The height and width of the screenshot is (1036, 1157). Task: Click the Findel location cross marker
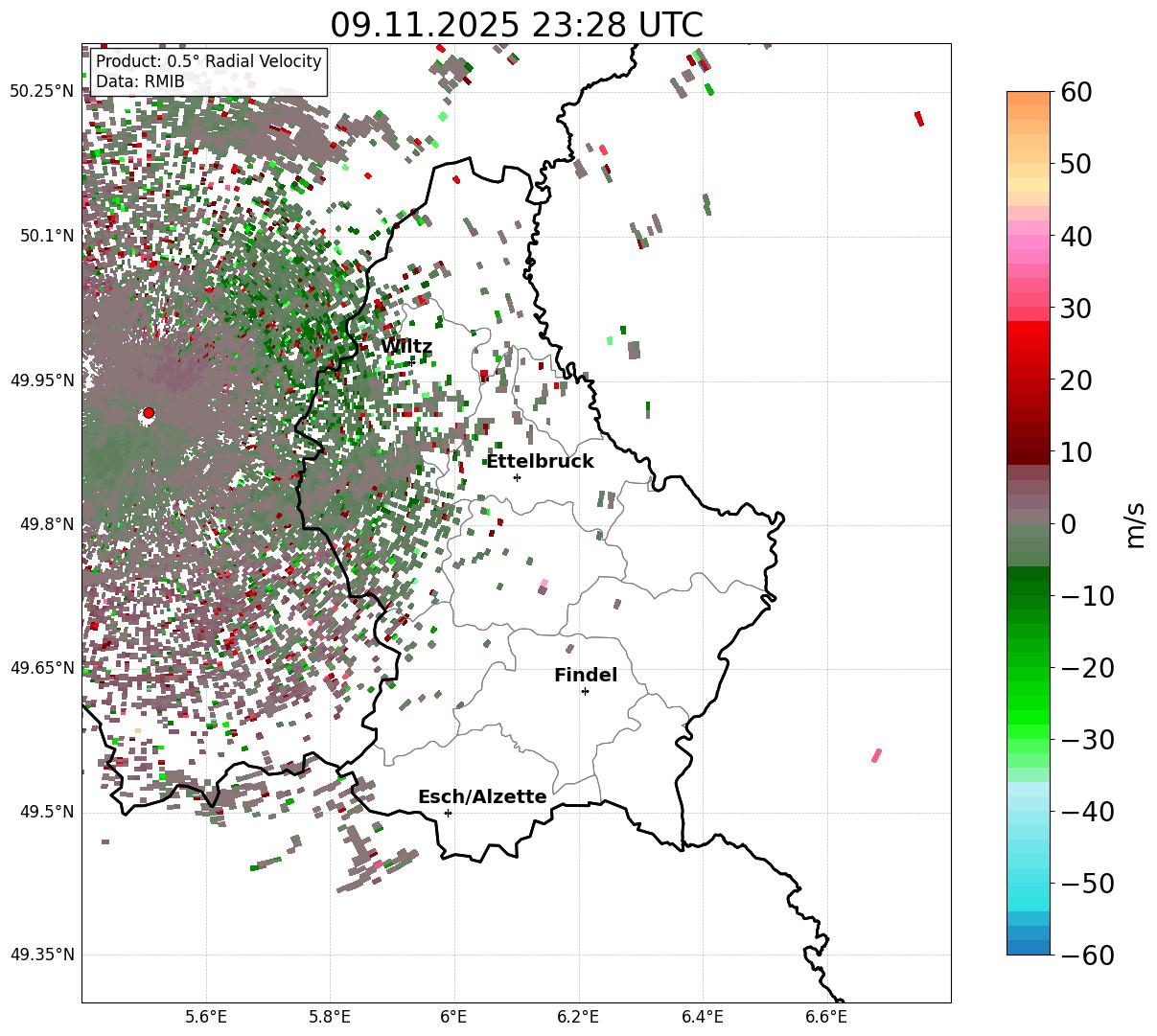[x=585, y=691]
